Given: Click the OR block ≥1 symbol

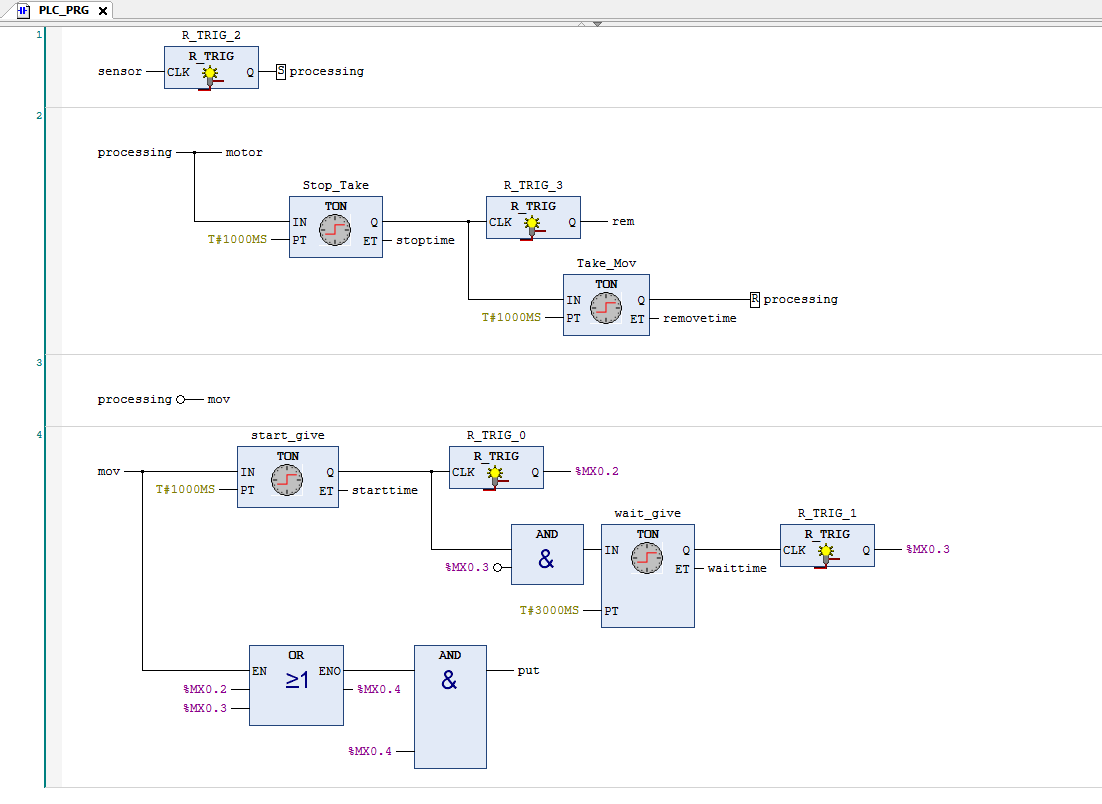Looking at the screenshot, I should point(296,681).
